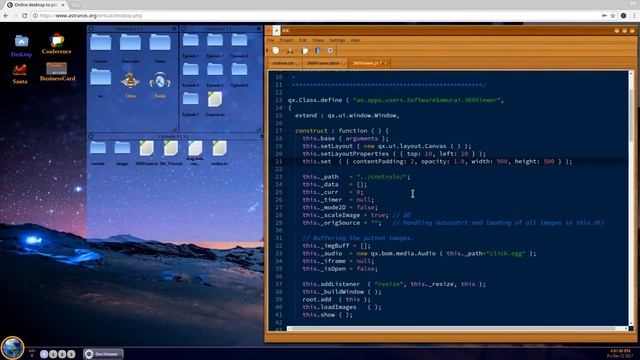The height and width of the screenshot is (360, 640).
Task: Select the first workspace circle in taskbar
Action: [44, 354]
